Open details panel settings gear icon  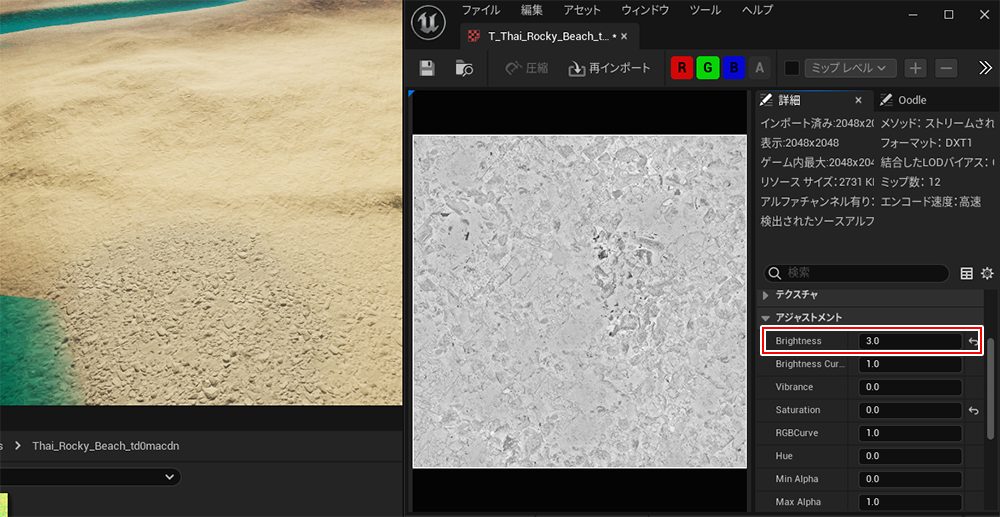(987, 273)
